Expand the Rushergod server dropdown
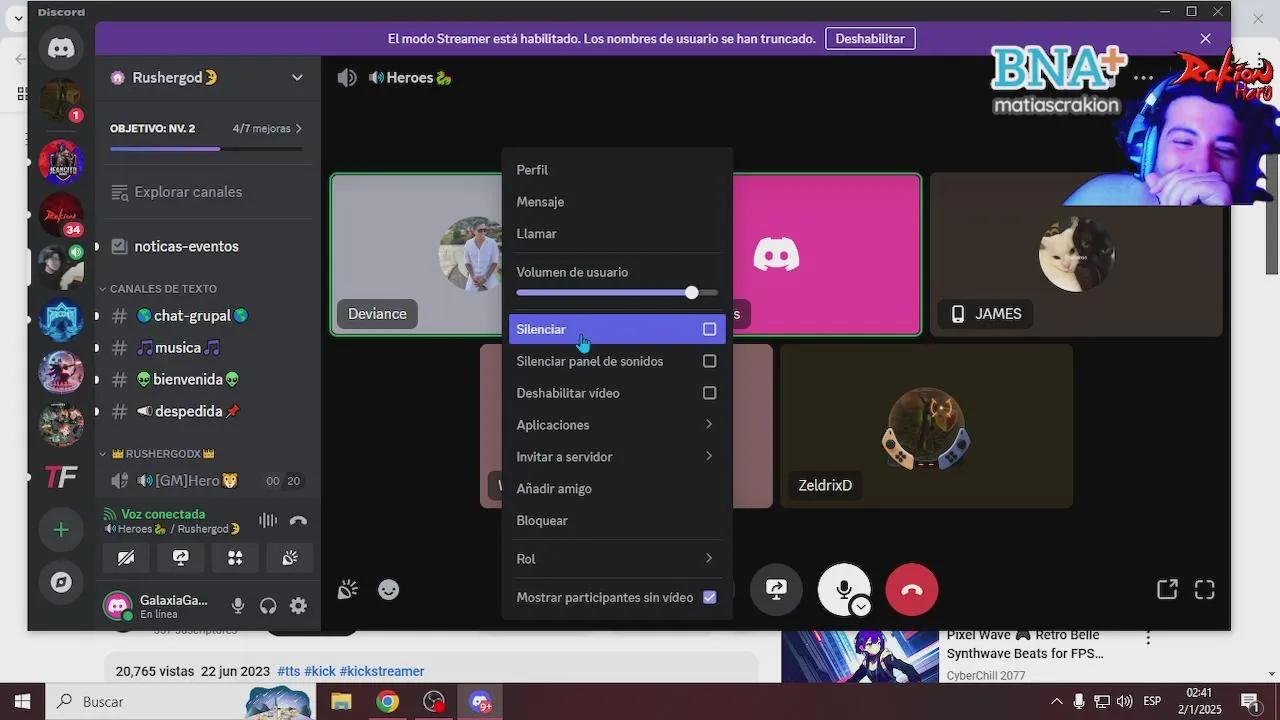This screenshot has height=720, width=1280. coord(297,78)
